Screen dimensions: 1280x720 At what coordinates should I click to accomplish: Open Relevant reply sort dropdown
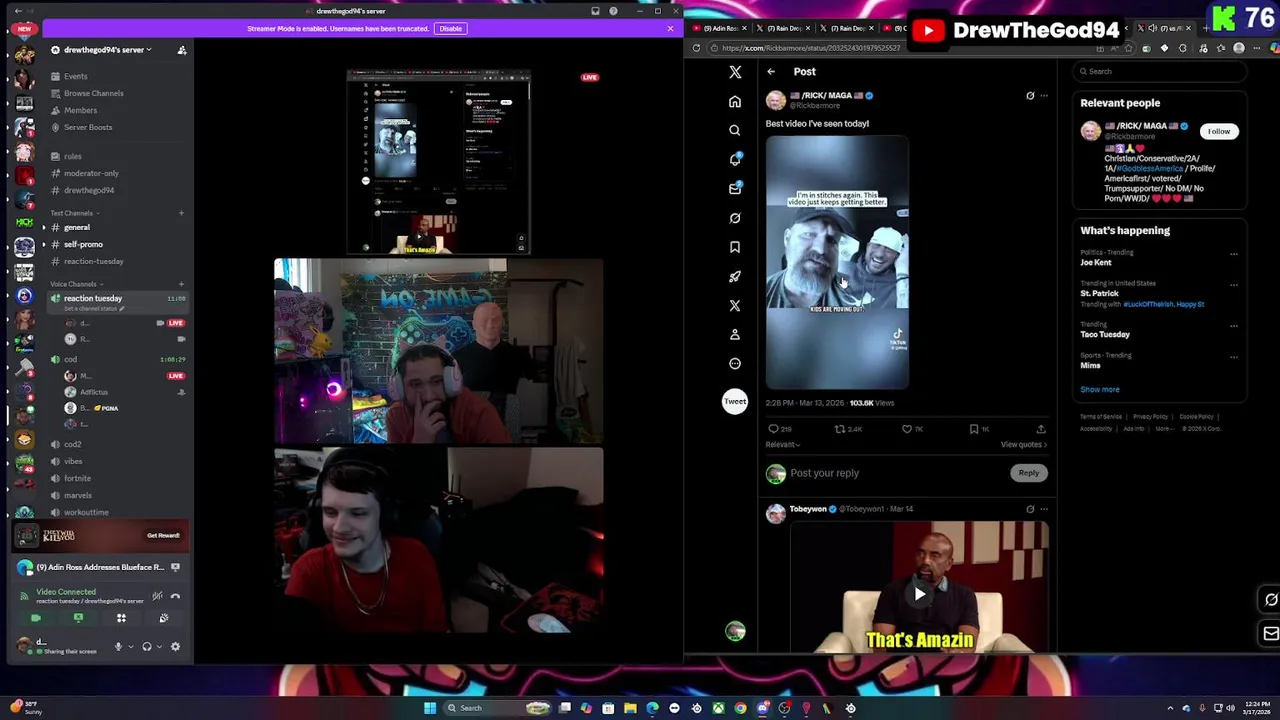pyautogui.click(x=783, y=444)
